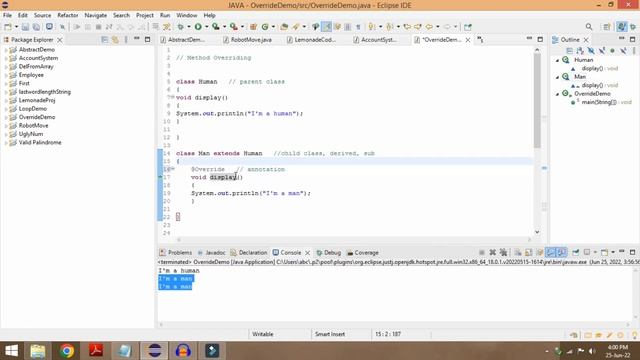The width and height of the screenshot is (640, 360).
Task: Click the External Tools run icon
Action: coord(233,27)
